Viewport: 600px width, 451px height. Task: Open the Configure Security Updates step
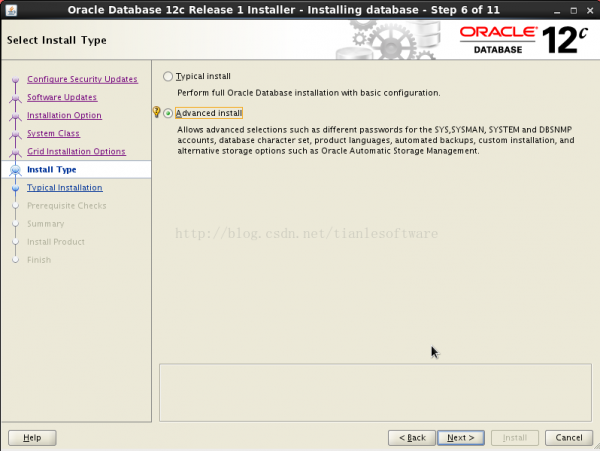[x=82, y=79]
